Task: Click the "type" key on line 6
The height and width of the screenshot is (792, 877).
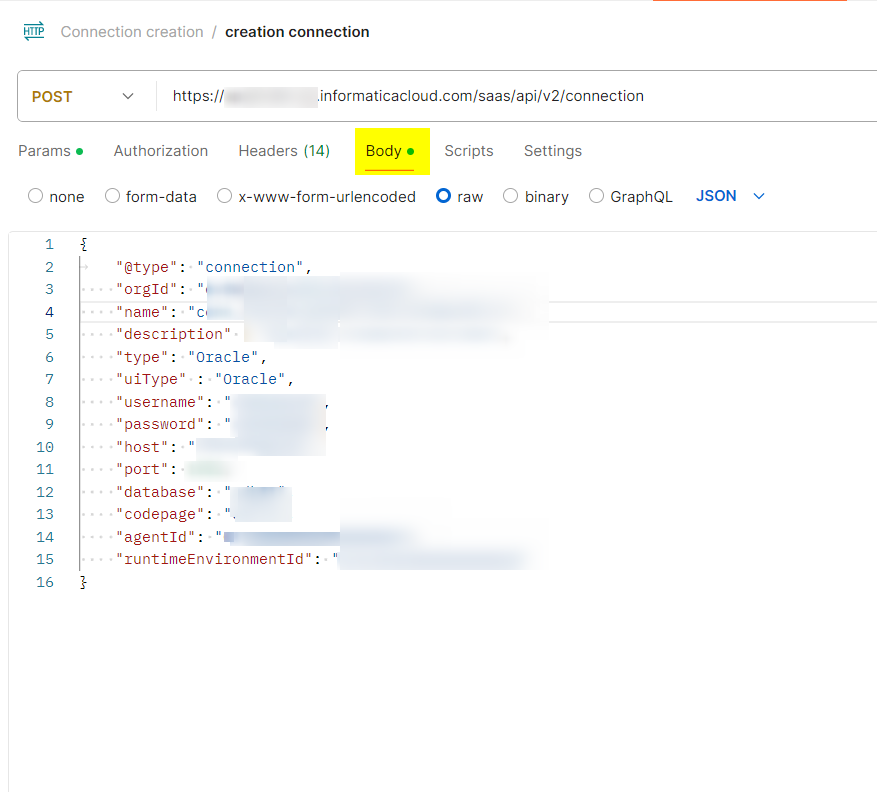Action: pyautogui.click(x=142, y=357)
